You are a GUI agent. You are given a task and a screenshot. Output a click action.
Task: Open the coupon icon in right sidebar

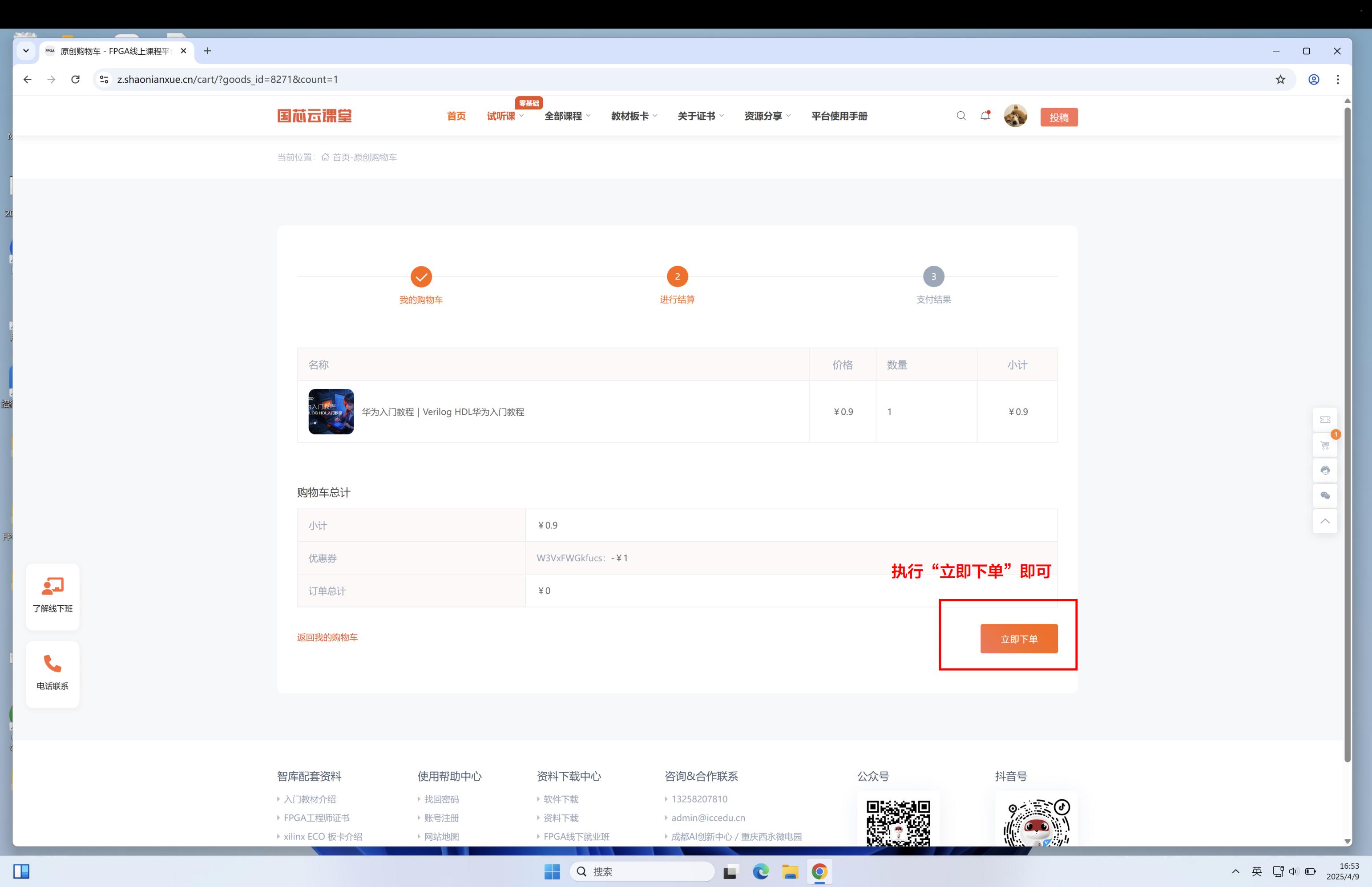pos(1325,419)
